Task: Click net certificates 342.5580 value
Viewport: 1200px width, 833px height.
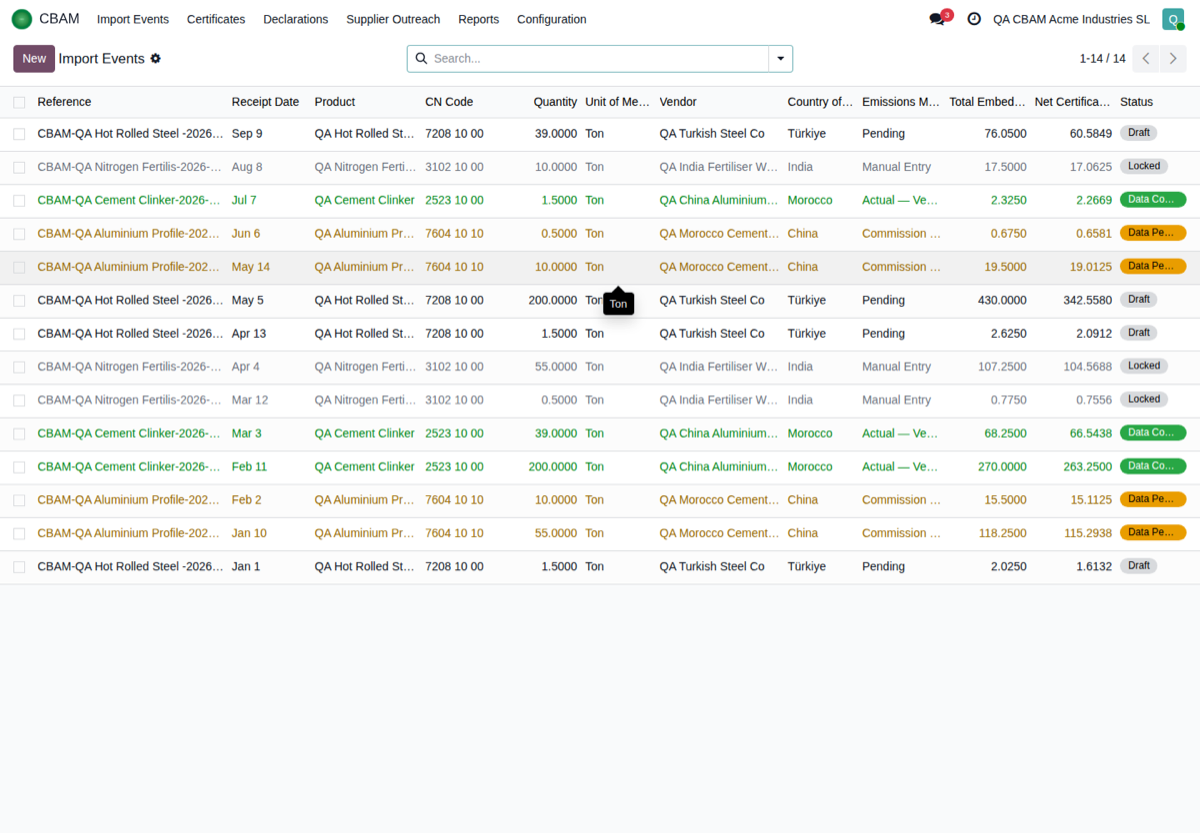Action: coord(1088,300)
